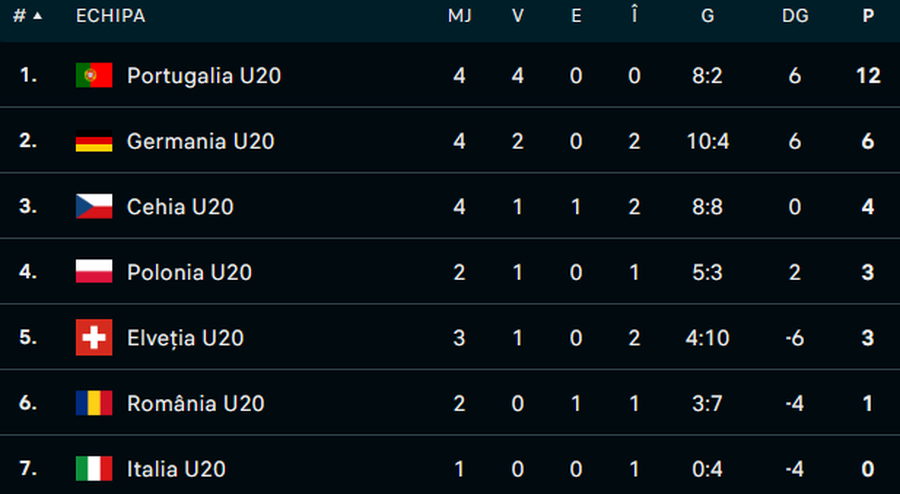Select România U20 in the standings
This screenshot has width=900, height=494.
pos(195,404)
